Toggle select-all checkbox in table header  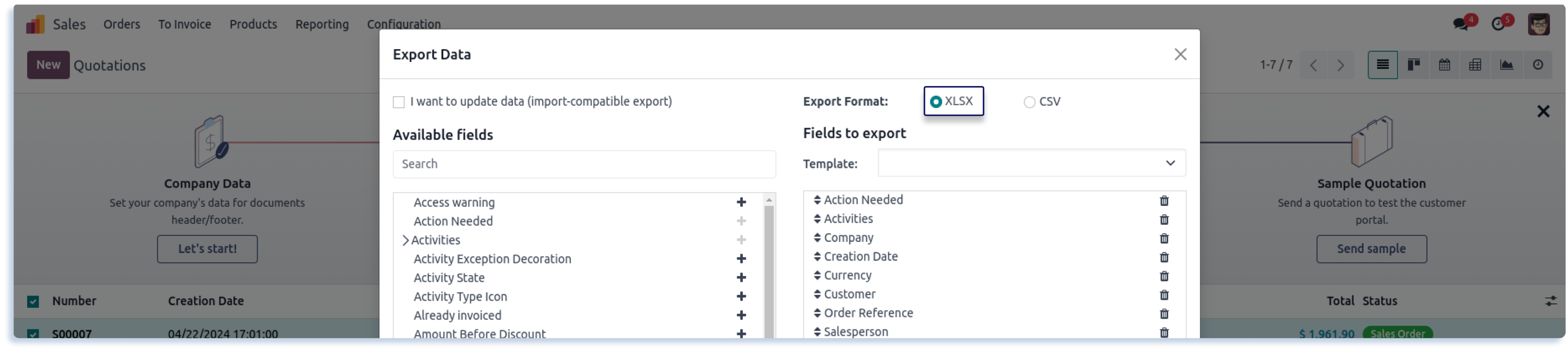33,302
